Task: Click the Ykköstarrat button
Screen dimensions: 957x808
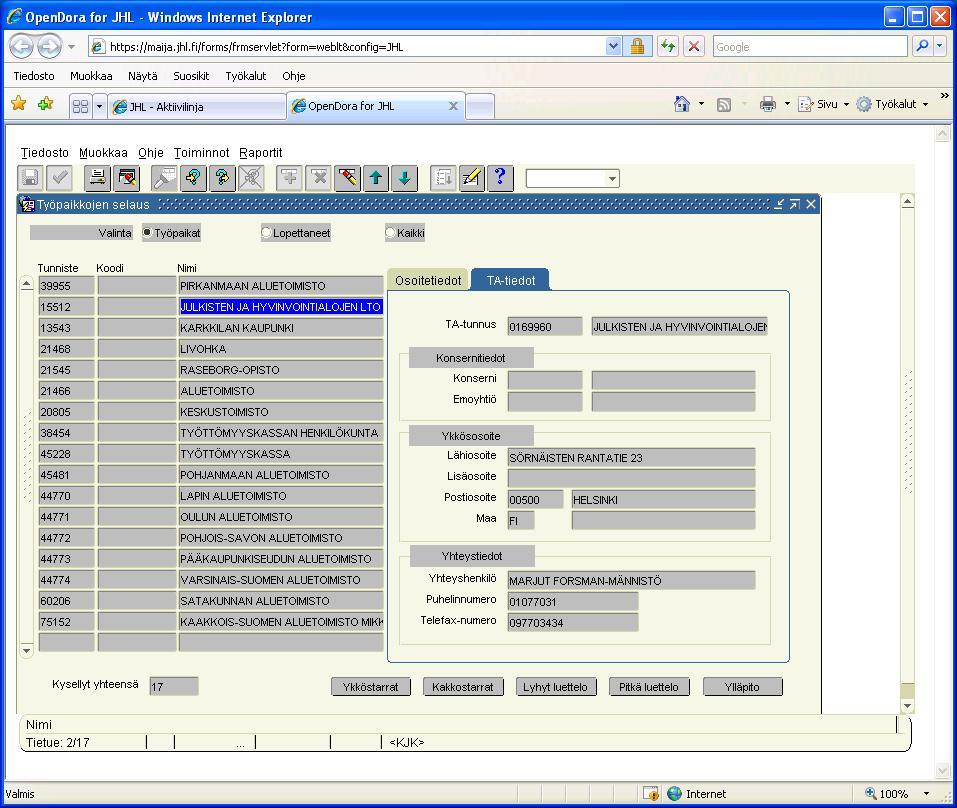Action: pyautogui.click(x=370, y=687)
